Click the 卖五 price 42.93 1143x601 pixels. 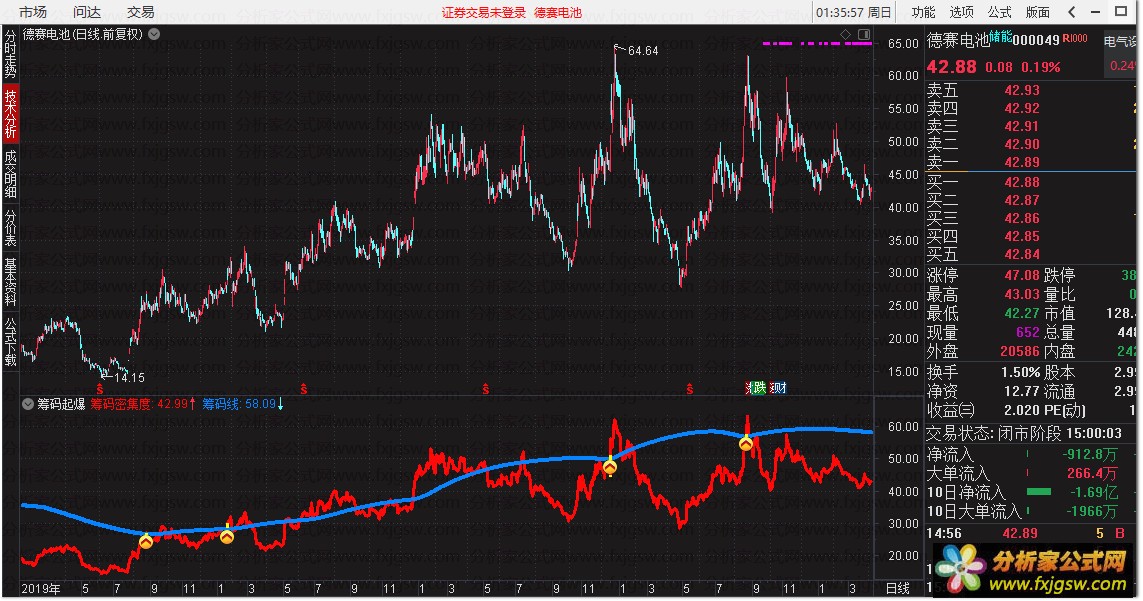pos(1022,90)
